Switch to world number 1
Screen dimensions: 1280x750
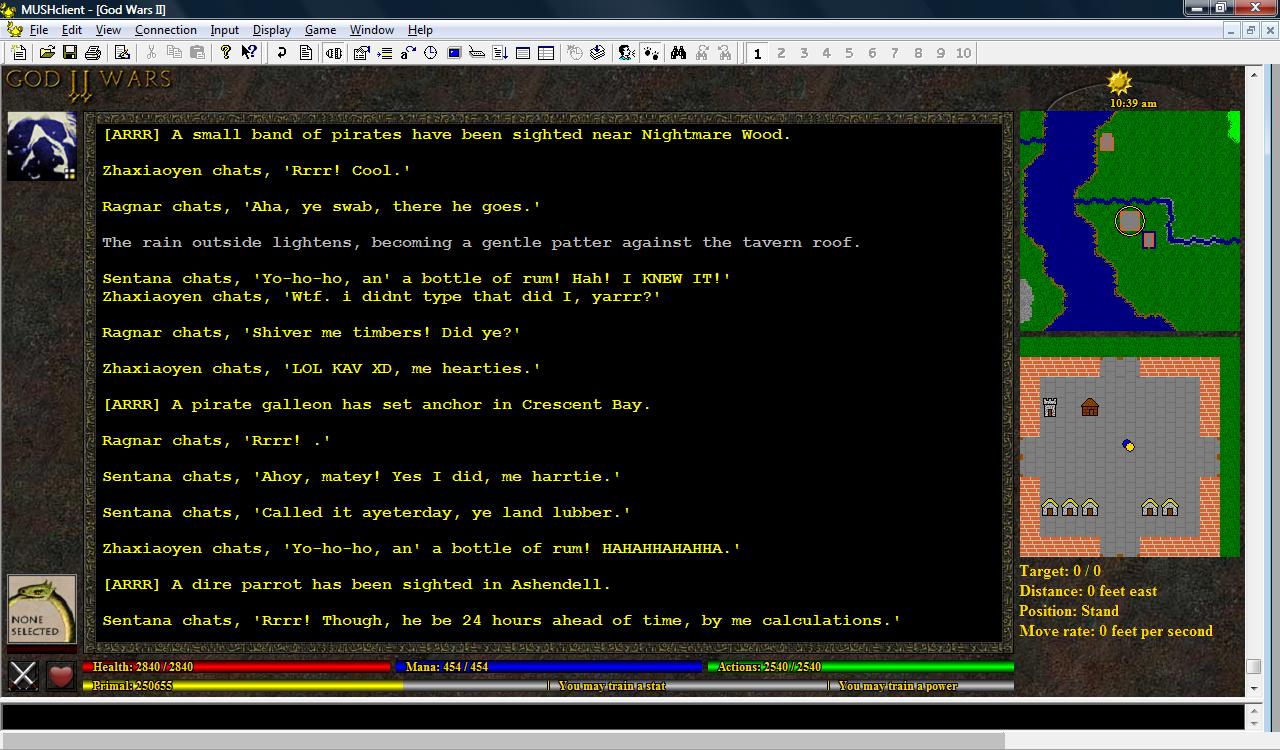(x=758, y=53)
